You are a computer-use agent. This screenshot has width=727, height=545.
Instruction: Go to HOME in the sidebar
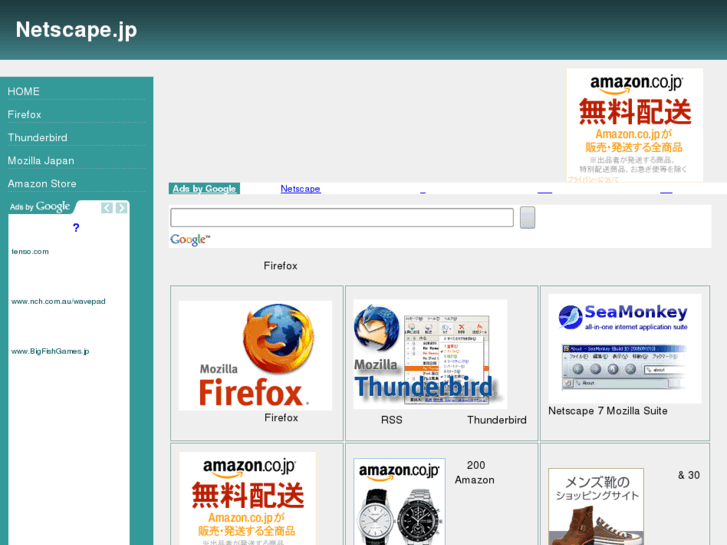tap(24, 91)
